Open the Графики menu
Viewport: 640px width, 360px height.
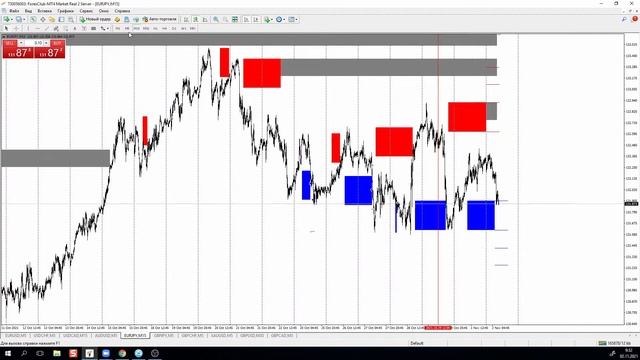tap(65, 11)
